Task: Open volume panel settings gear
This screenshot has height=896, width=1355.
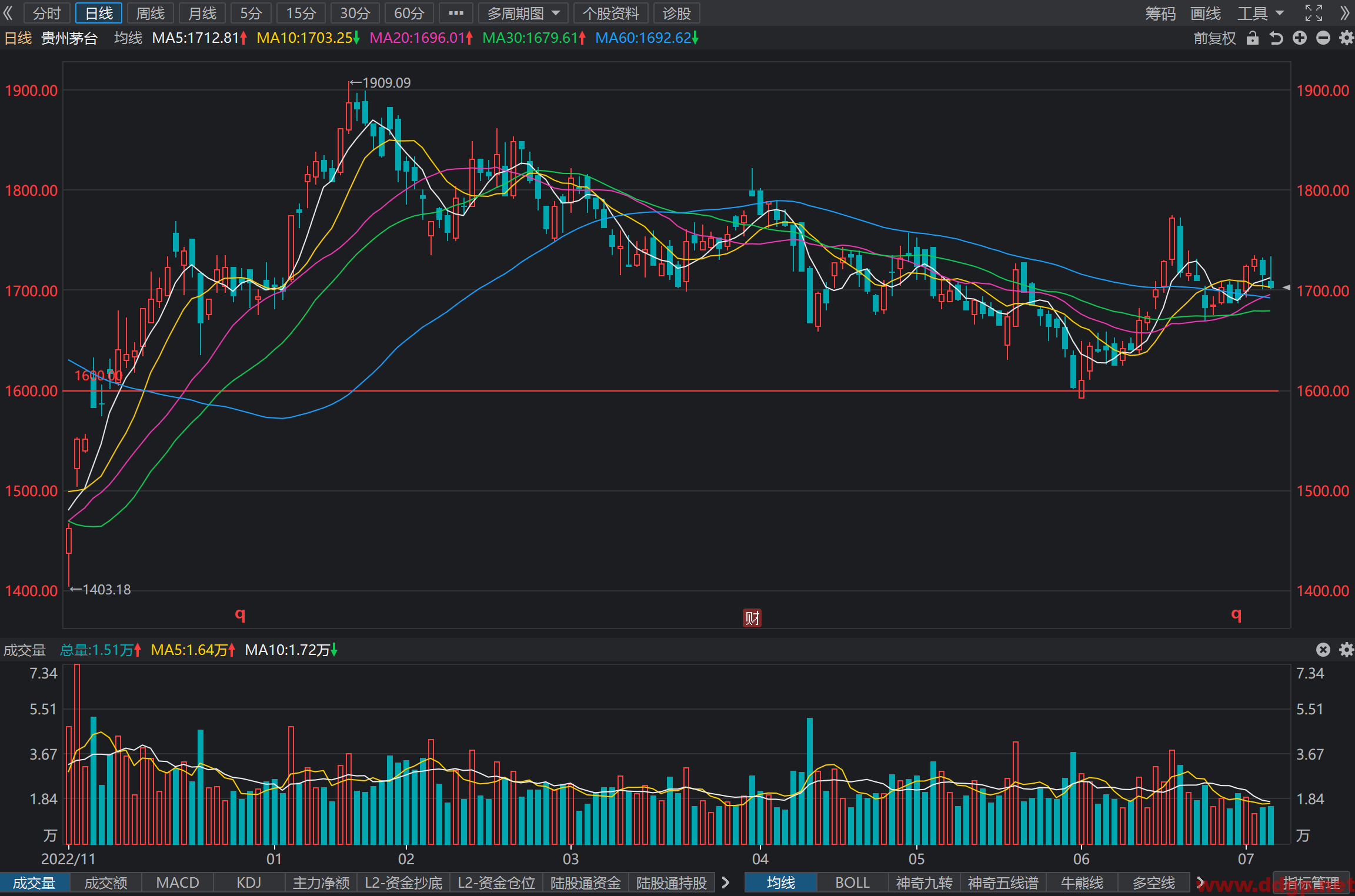Action: click(1346, 650)
